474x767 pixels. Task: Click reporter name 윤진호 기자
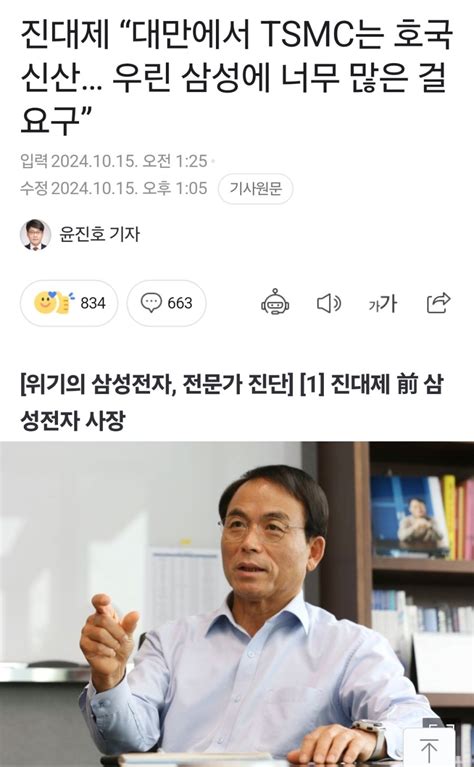100,234
